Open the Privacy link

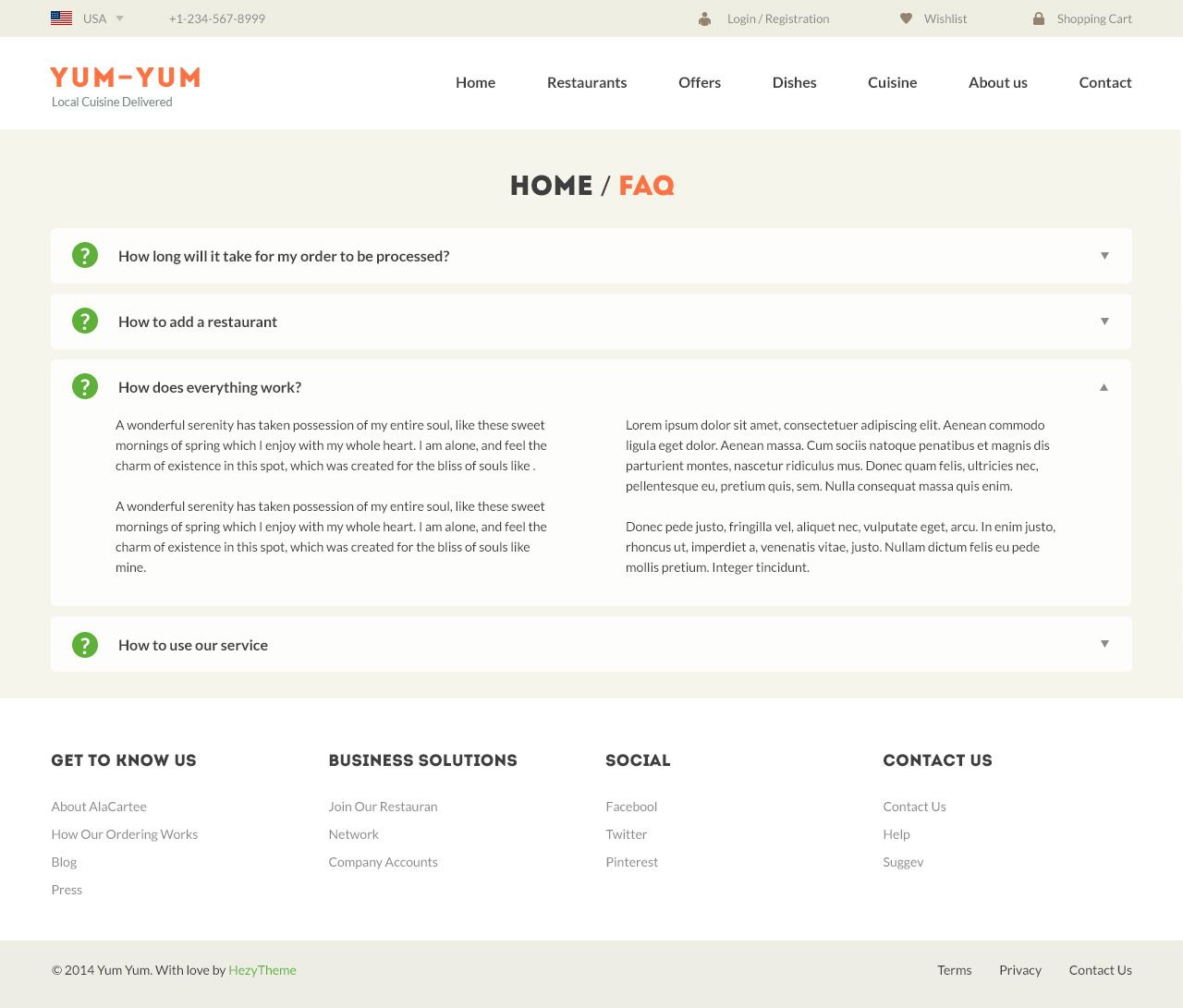[1020, 970]
